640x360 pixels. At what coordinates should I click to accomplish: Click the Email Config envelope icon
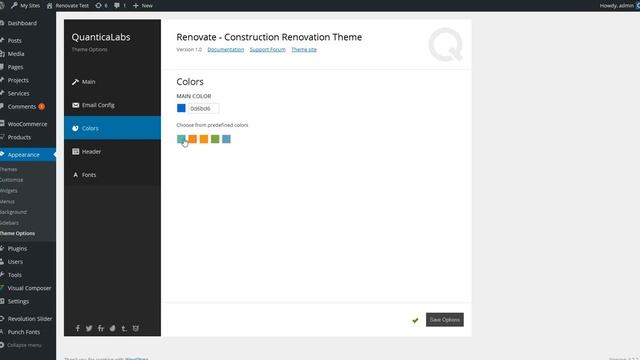[x=76, y=105]
